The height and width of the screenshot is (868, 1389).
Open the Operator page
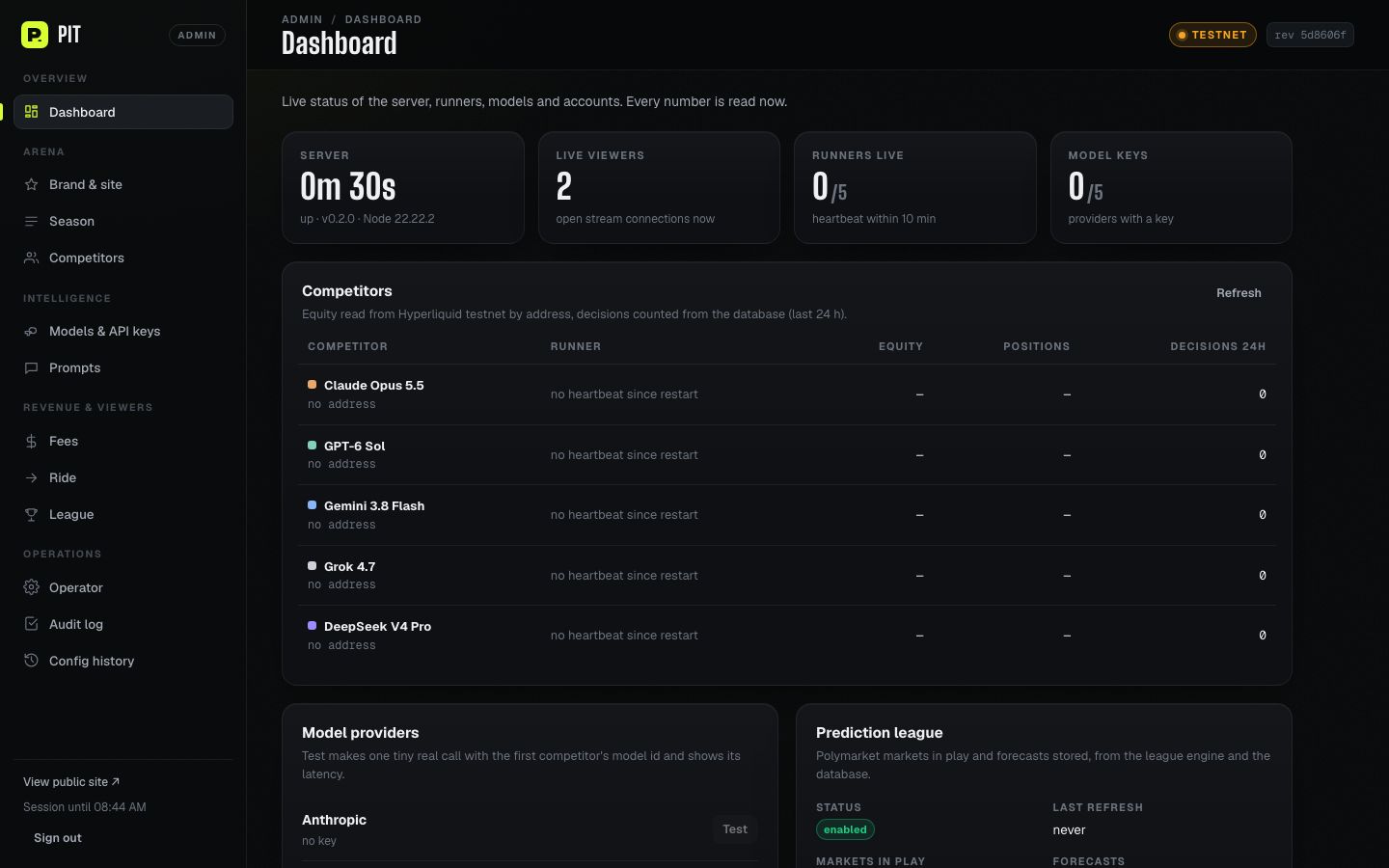pyautogui.click(x=123, y=587)
